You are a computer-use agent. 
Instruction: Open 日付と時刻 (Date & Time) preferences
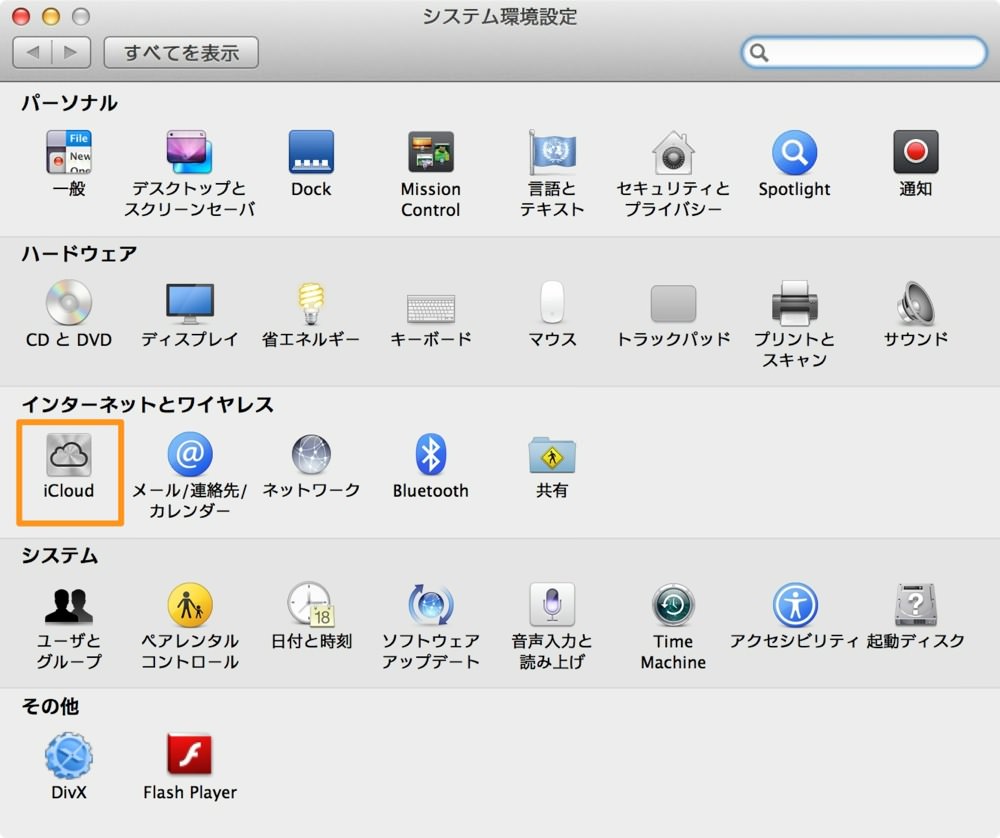pos(311,605)
